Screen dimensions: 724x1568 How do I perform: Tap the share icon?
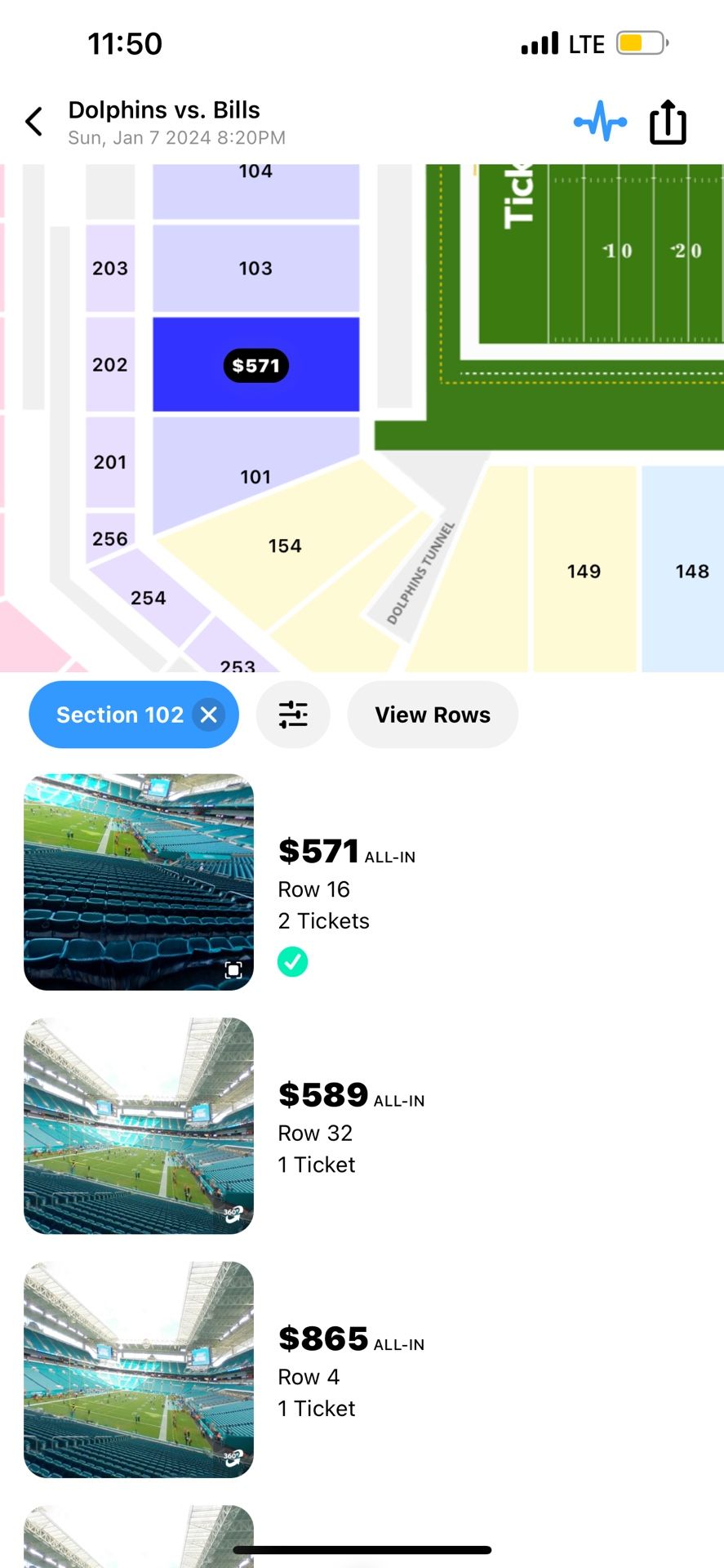coord(668,122)
